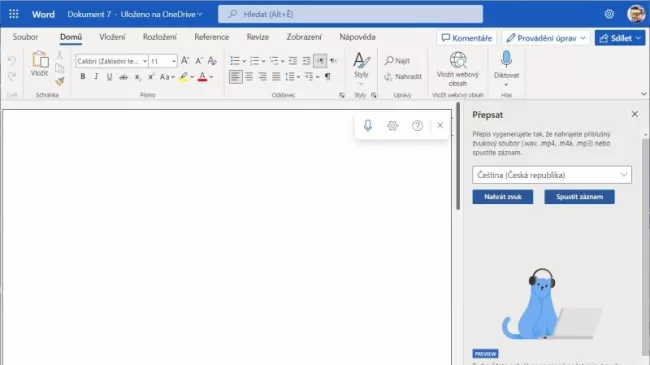This screenshot has height=365, width=650.
Task: Justify the paragraph text
Action: point(276,77)
